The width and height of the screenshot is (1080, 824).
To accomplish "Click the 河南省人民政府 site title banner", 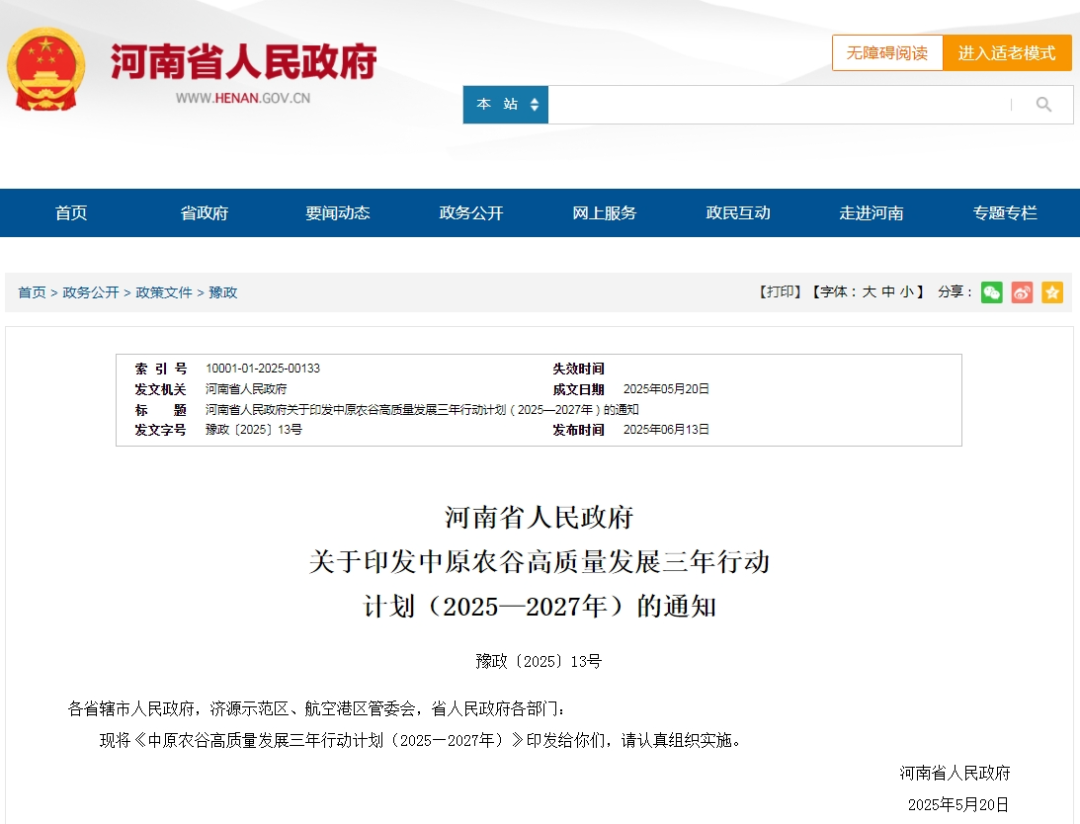I will pyautogui.click(x=244, y=61).
